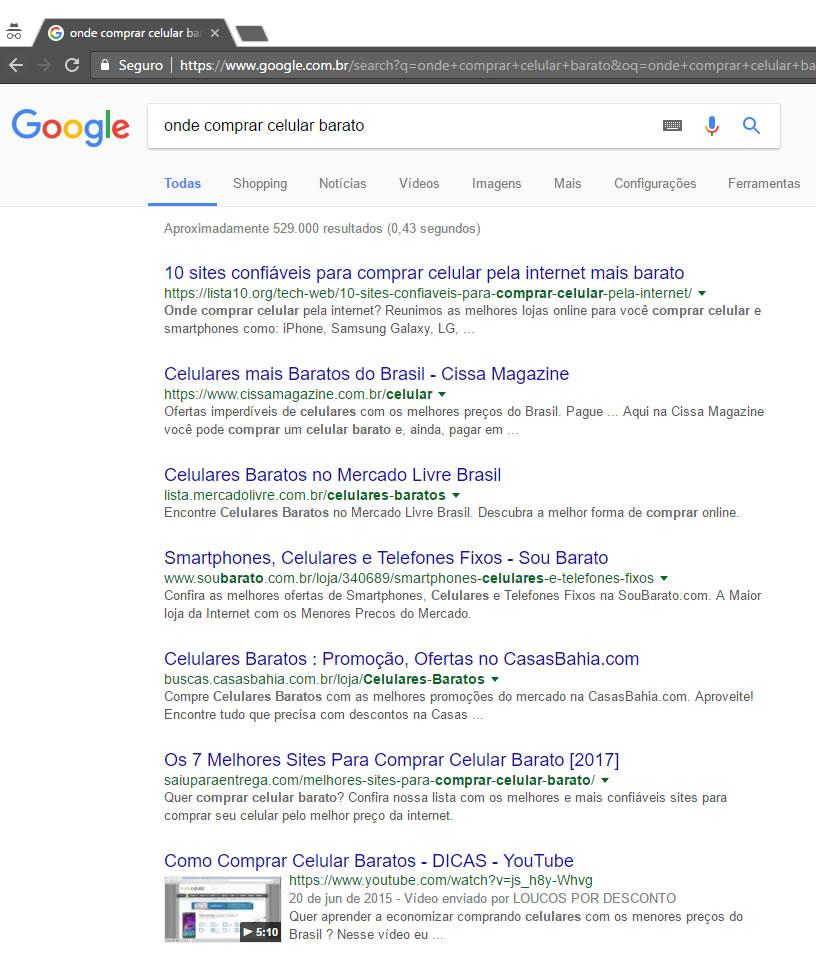This screenshot has height=960, width=816.
Task: Open the Sou Barato smartphones result
Action: tap(386, 558)
